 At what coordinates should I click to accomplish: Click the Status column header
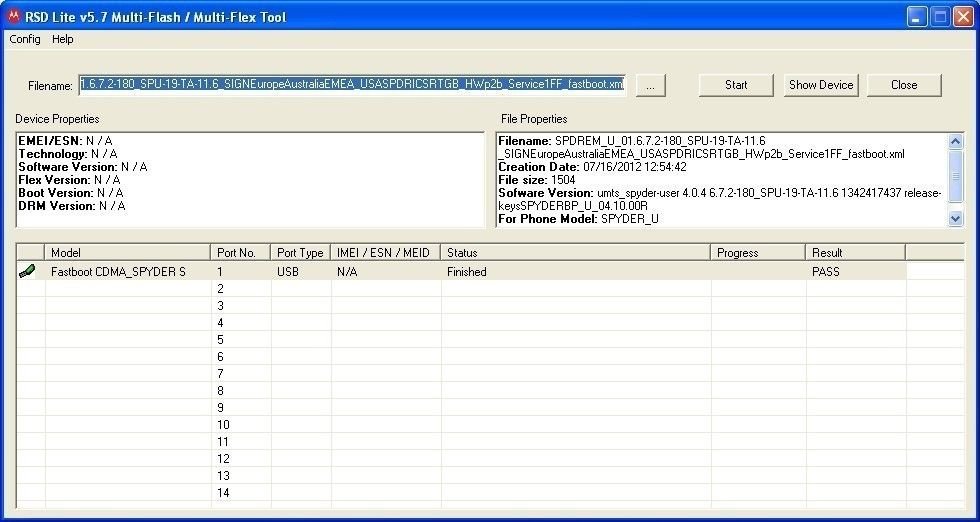576,253
